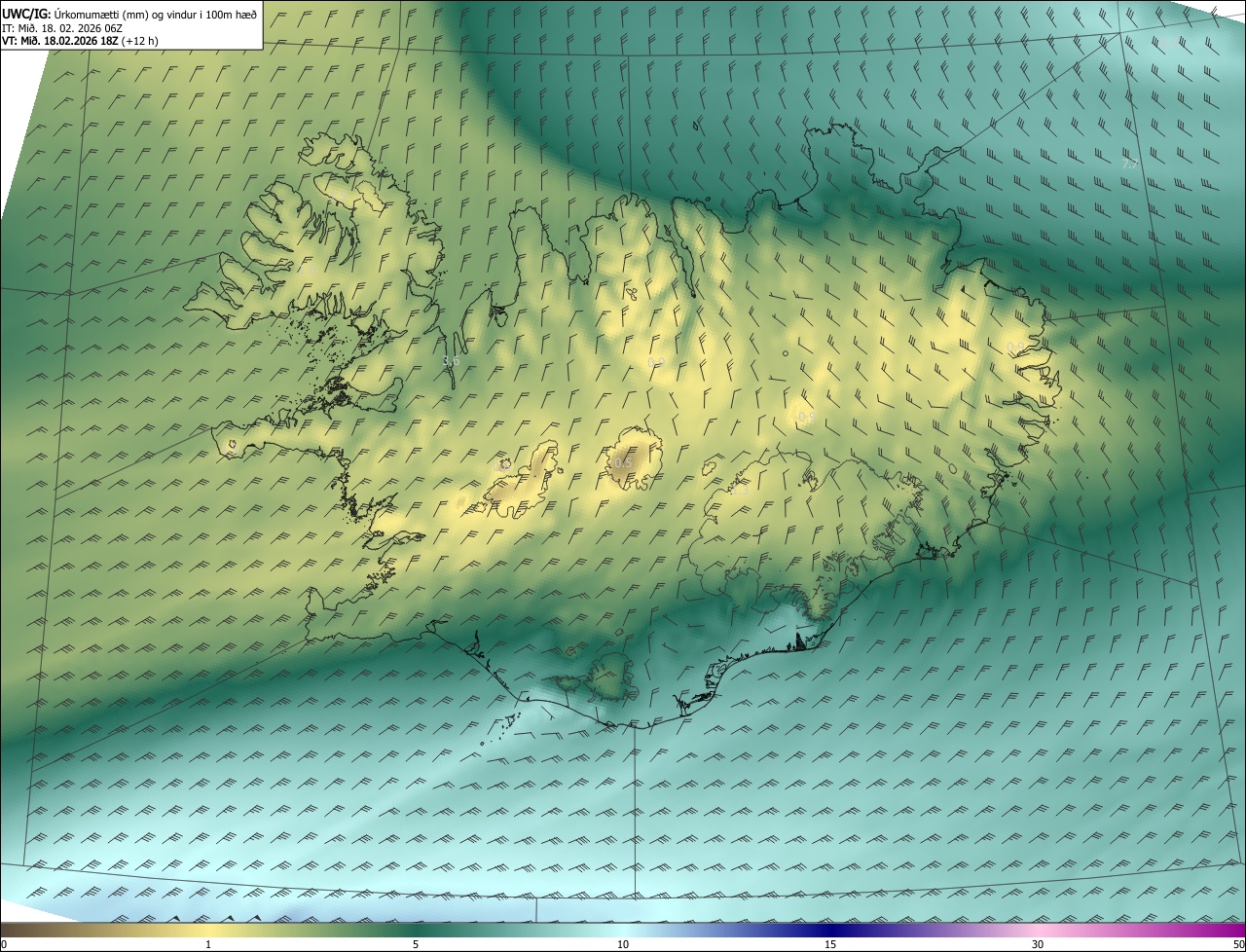
Task: Click the color scale tick label '10'
Action: coord(623,944)
